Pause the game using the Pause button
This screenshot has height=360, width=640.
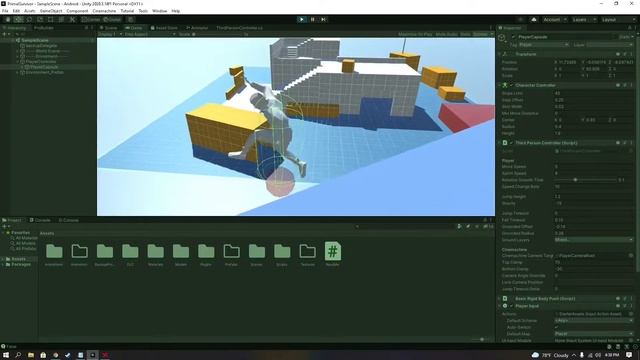tap(313, 19)
